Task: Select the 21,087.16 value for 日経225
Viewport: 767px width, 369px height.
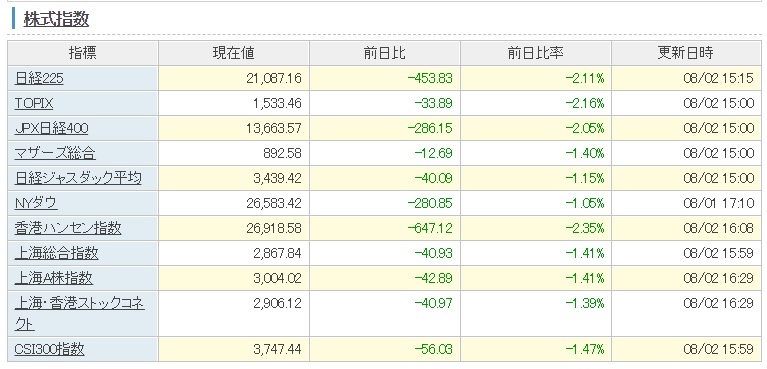Action: pos(274,78)
